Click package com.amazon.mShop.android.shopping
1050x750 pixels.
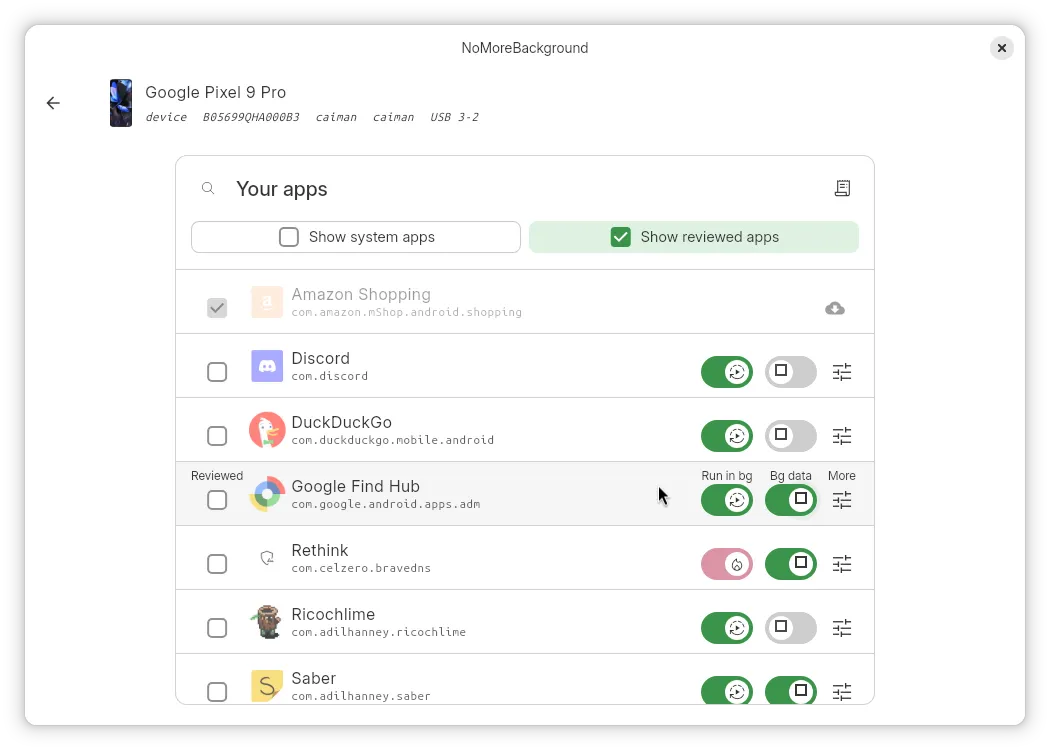pyautogui.click(x=406, y=312)
